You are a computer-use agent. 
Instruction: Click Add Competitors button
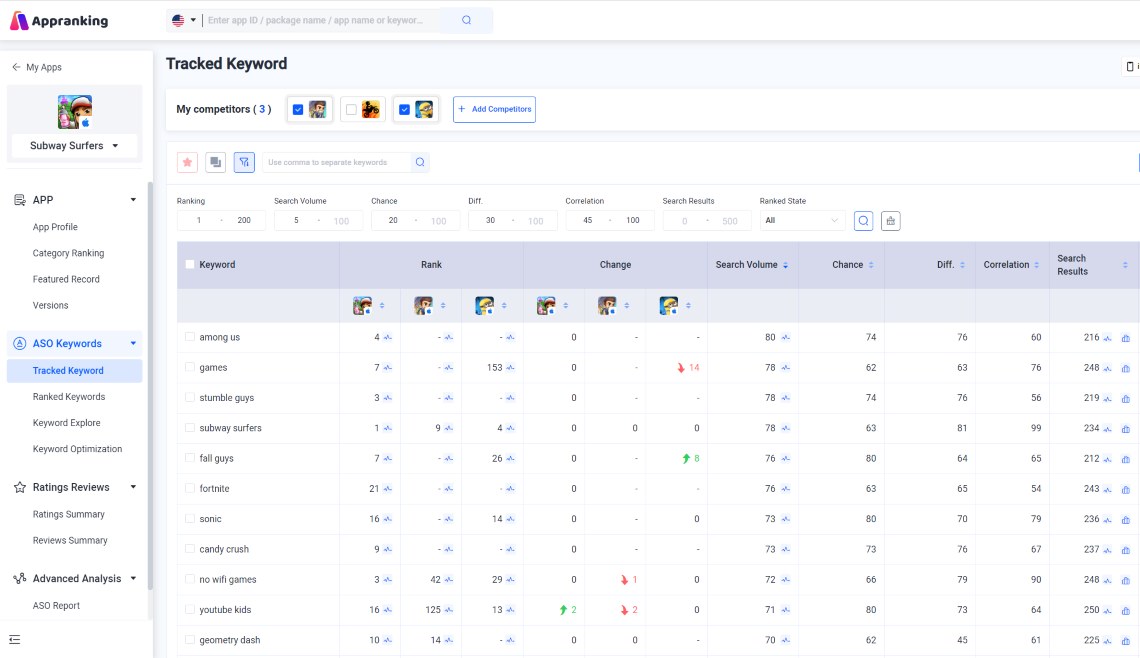[x=494, y=110]
